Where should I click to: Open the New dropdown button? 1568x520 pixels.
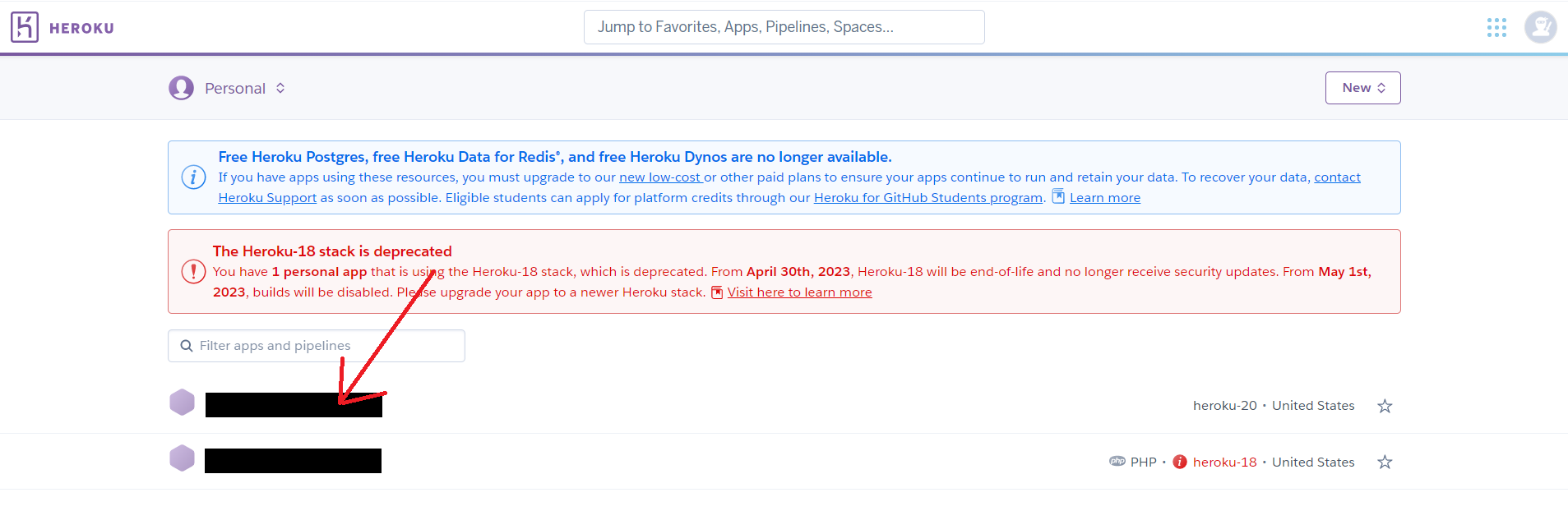coord(1362,88)
